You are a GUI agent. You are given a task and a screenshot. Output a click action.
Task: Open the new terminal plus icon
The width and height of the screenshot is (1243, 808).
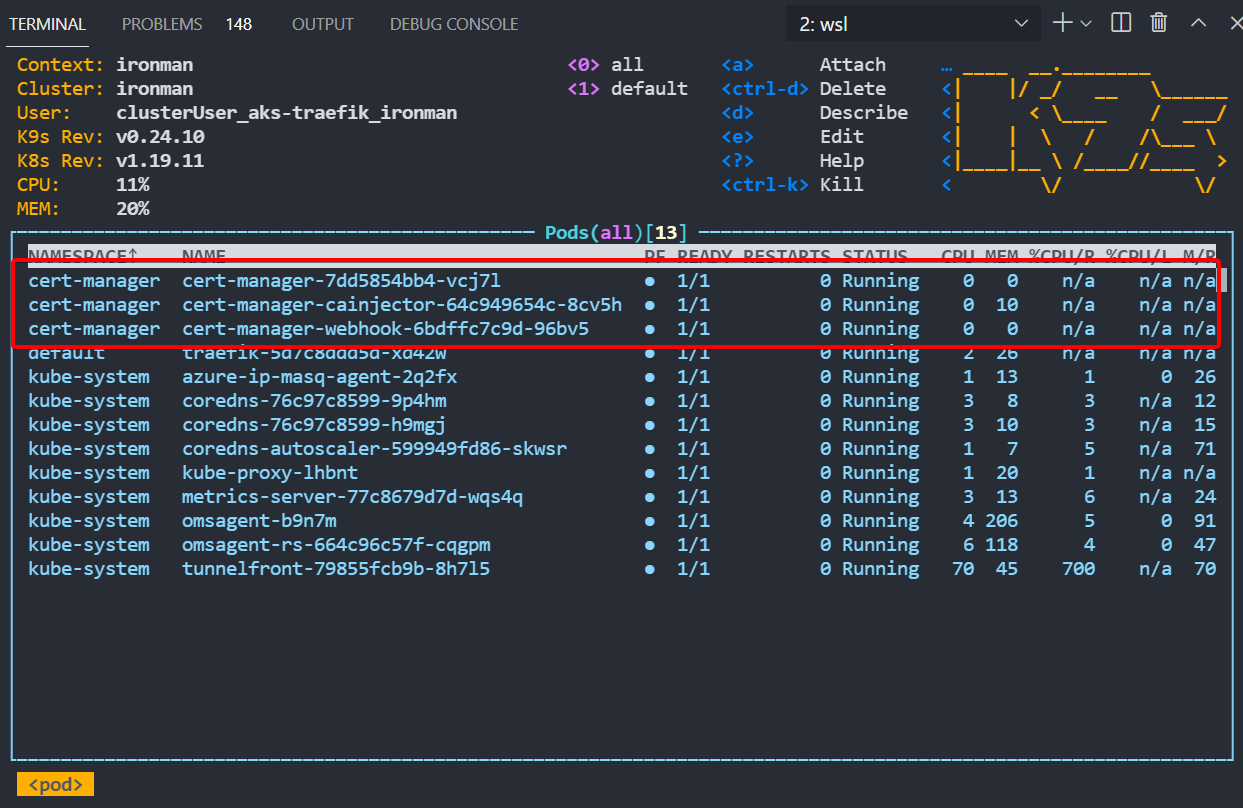click(x=1062, y=23)
